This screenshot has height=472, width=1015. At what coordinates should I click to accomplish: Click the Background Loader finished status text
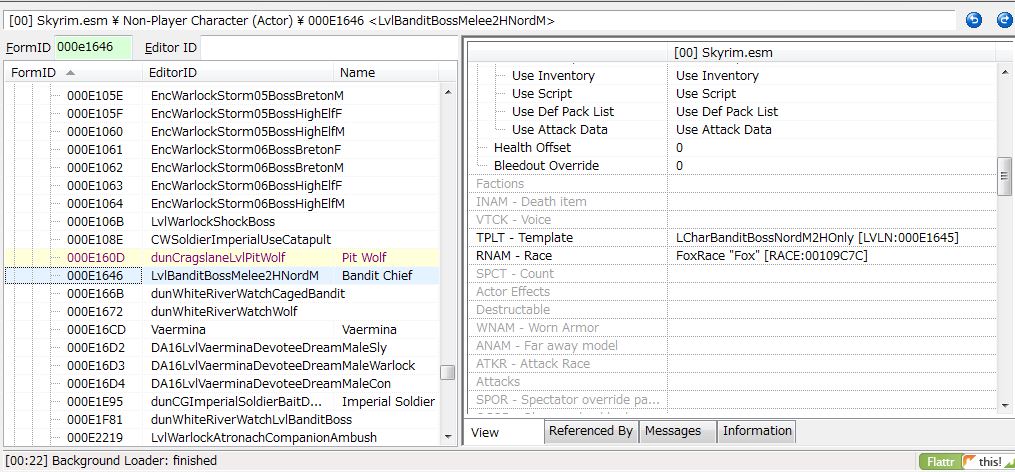[111, 461]
